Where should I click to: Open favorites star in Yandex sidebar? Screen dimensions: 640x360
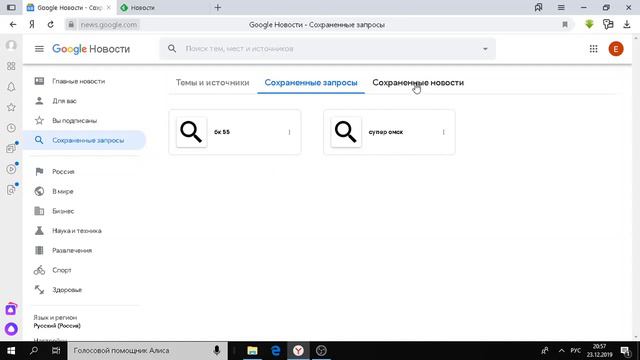11,107
